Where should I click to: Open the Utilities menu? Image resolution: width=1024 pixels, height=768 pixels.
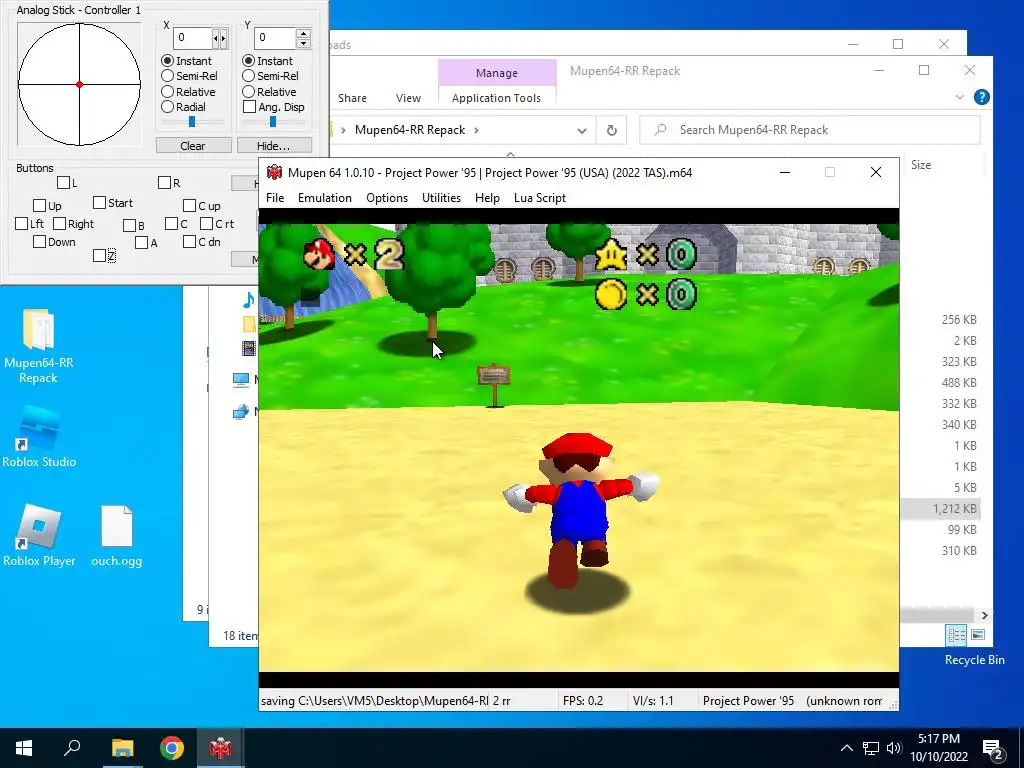pos(441,198)
